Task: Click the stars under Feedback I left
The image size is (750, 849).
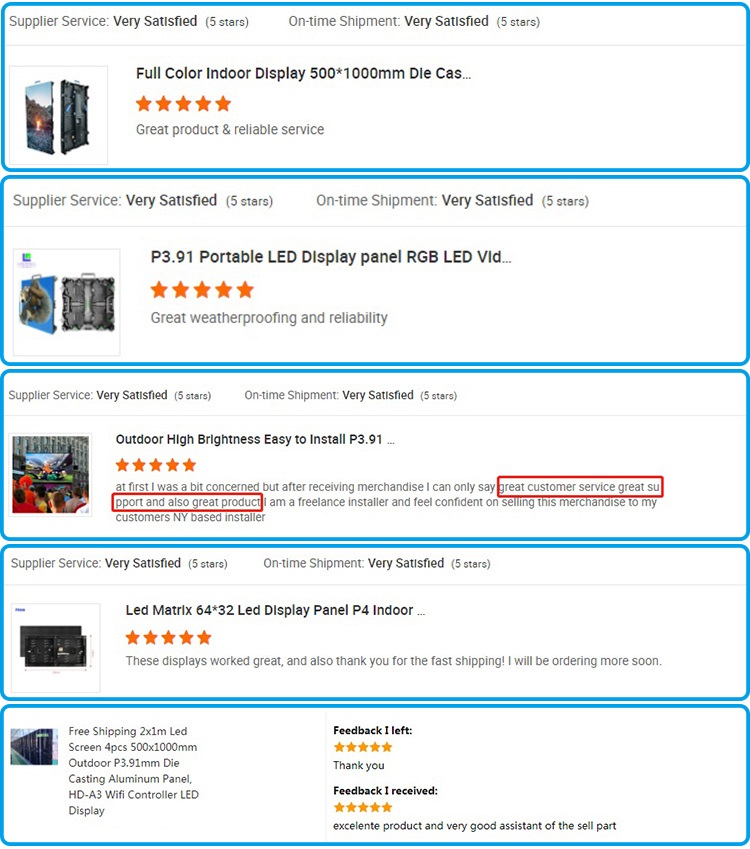Action: click(x=363, y=747)
